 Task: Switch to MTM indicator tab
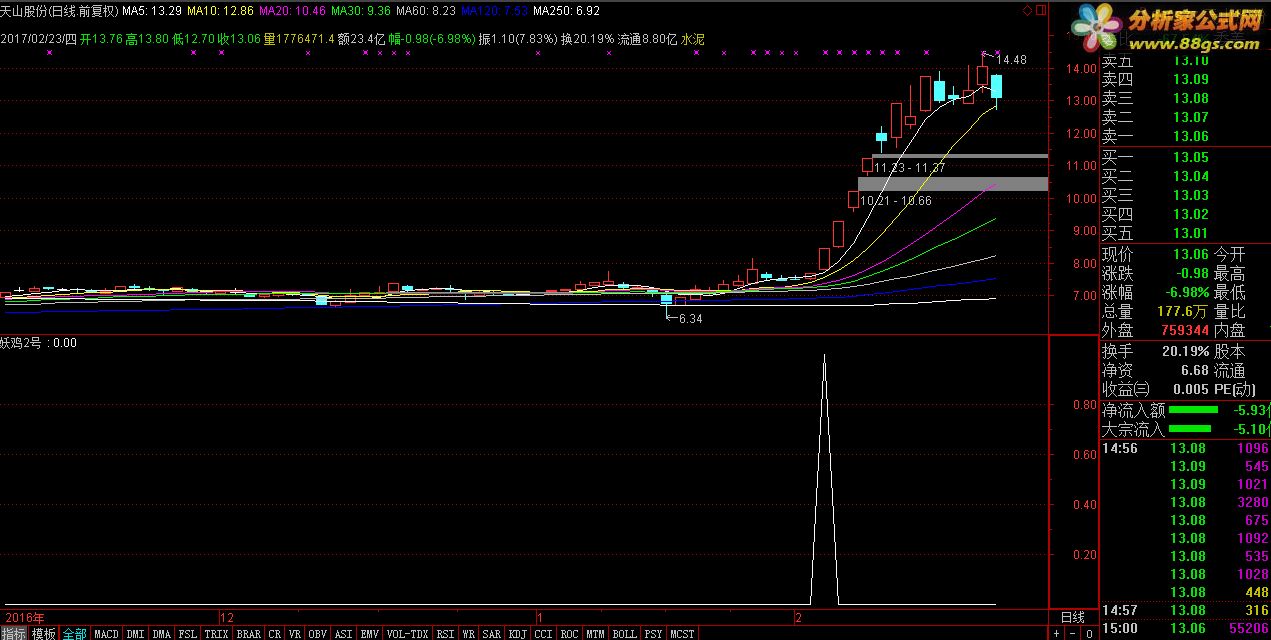coord(596,634)
